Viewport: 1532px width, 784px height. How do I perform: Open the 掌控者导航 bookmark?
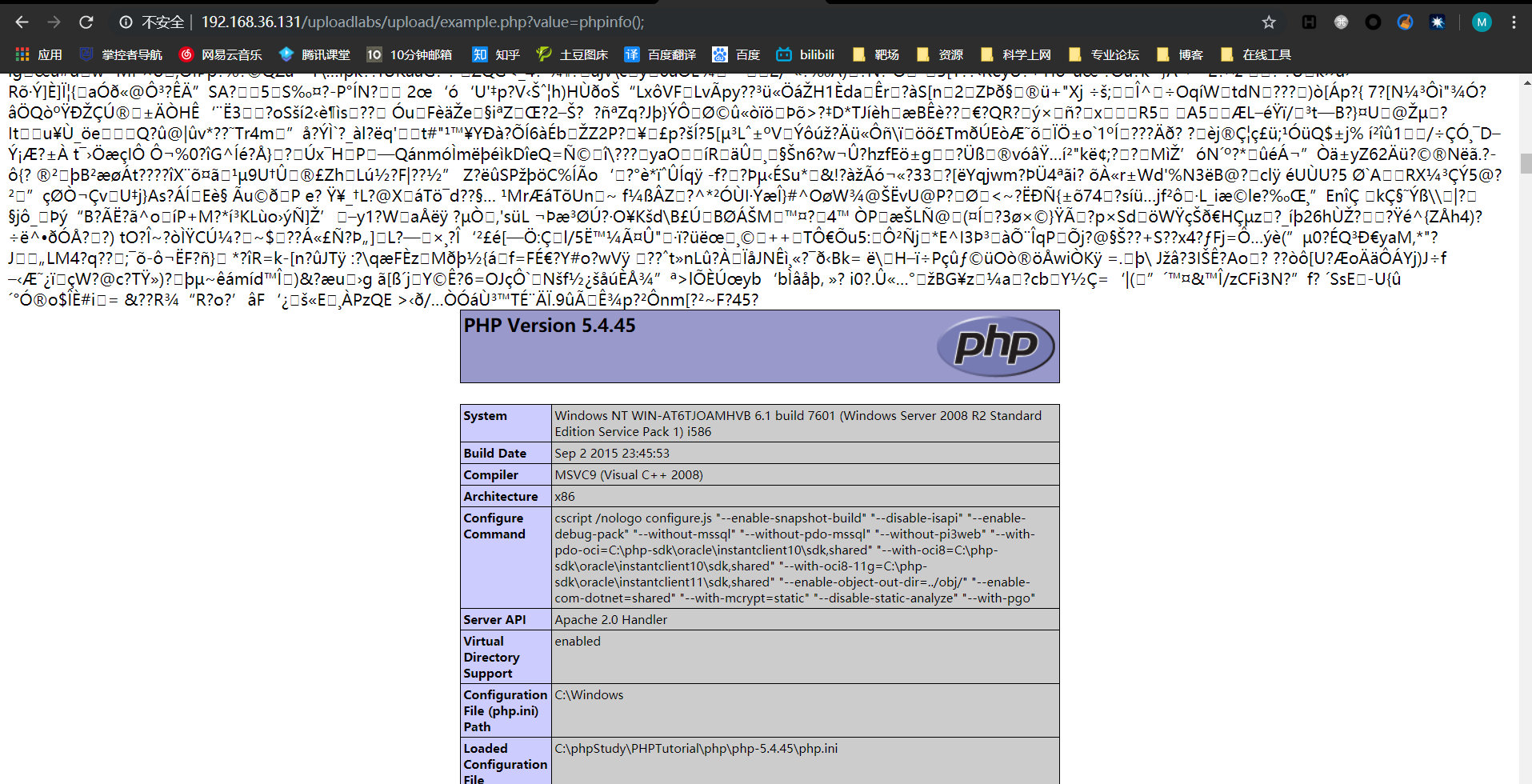[121, 54]
